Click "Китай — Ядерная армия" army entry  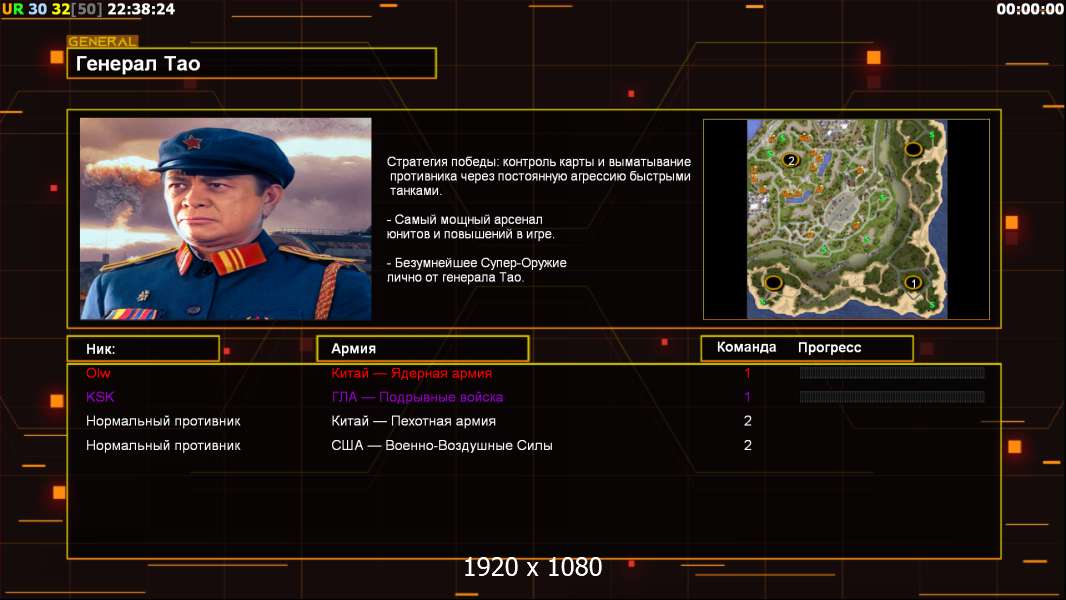point(411,373)
